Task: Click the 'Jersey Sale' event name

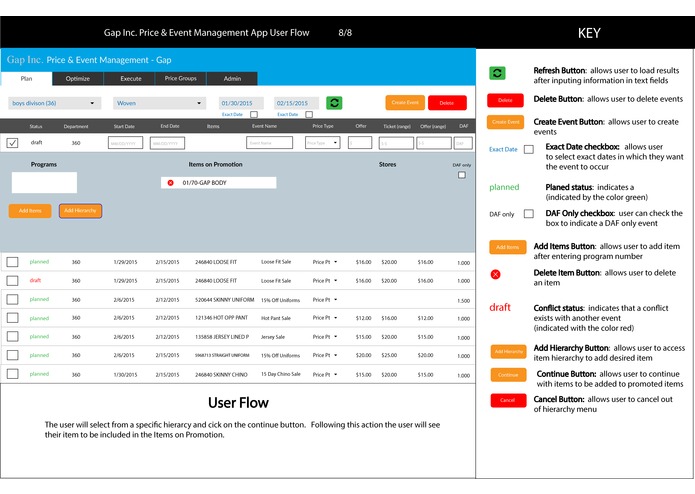Action: pos(273,337)
